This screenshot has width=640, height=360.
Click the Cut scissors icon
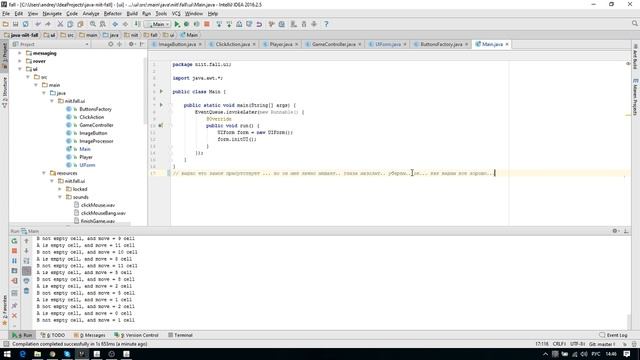point(60,24)
